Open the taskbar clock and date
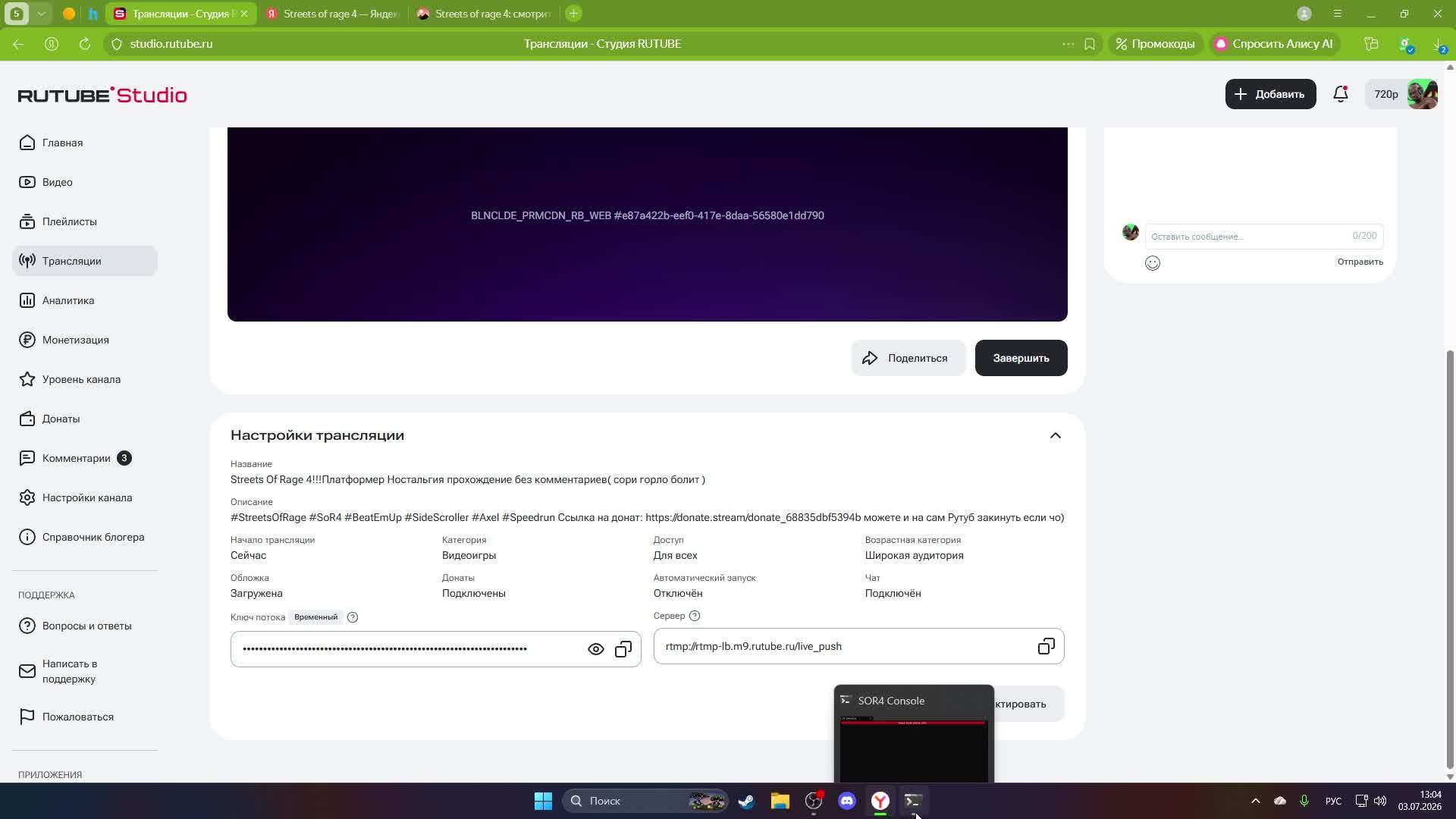The height and width of the screenshot is (819, 1456). (1420, 801)
